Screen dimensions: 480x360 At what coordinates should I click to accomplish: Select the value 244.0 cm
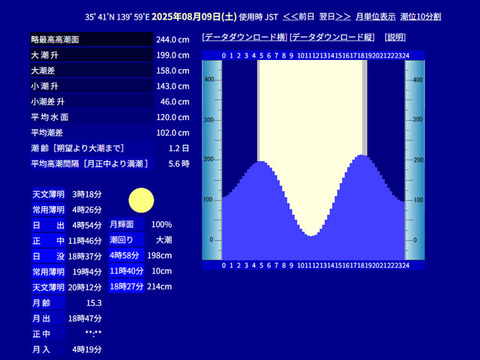(x=173, y=40)
